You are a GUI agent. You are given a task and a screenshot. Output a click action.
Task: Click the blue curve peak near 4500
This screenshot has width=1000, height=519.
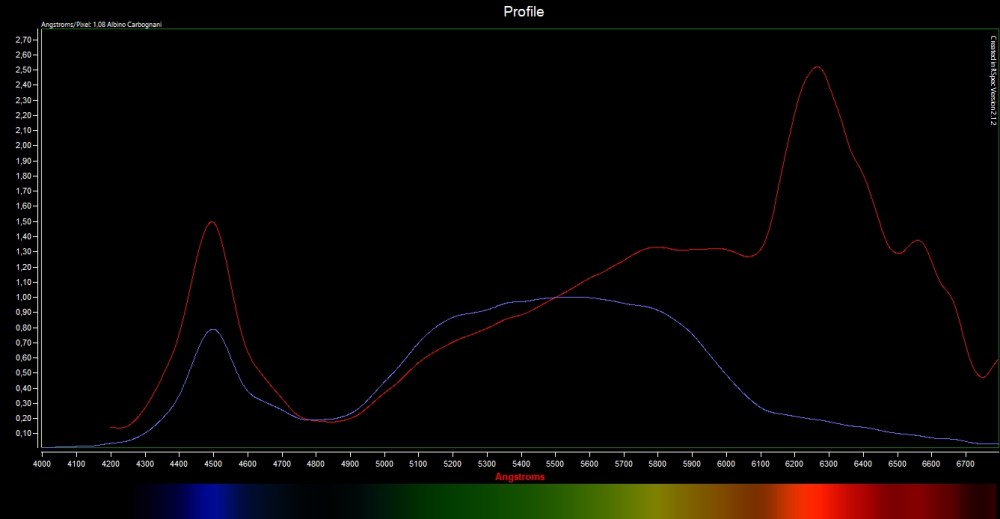(212, 329)
